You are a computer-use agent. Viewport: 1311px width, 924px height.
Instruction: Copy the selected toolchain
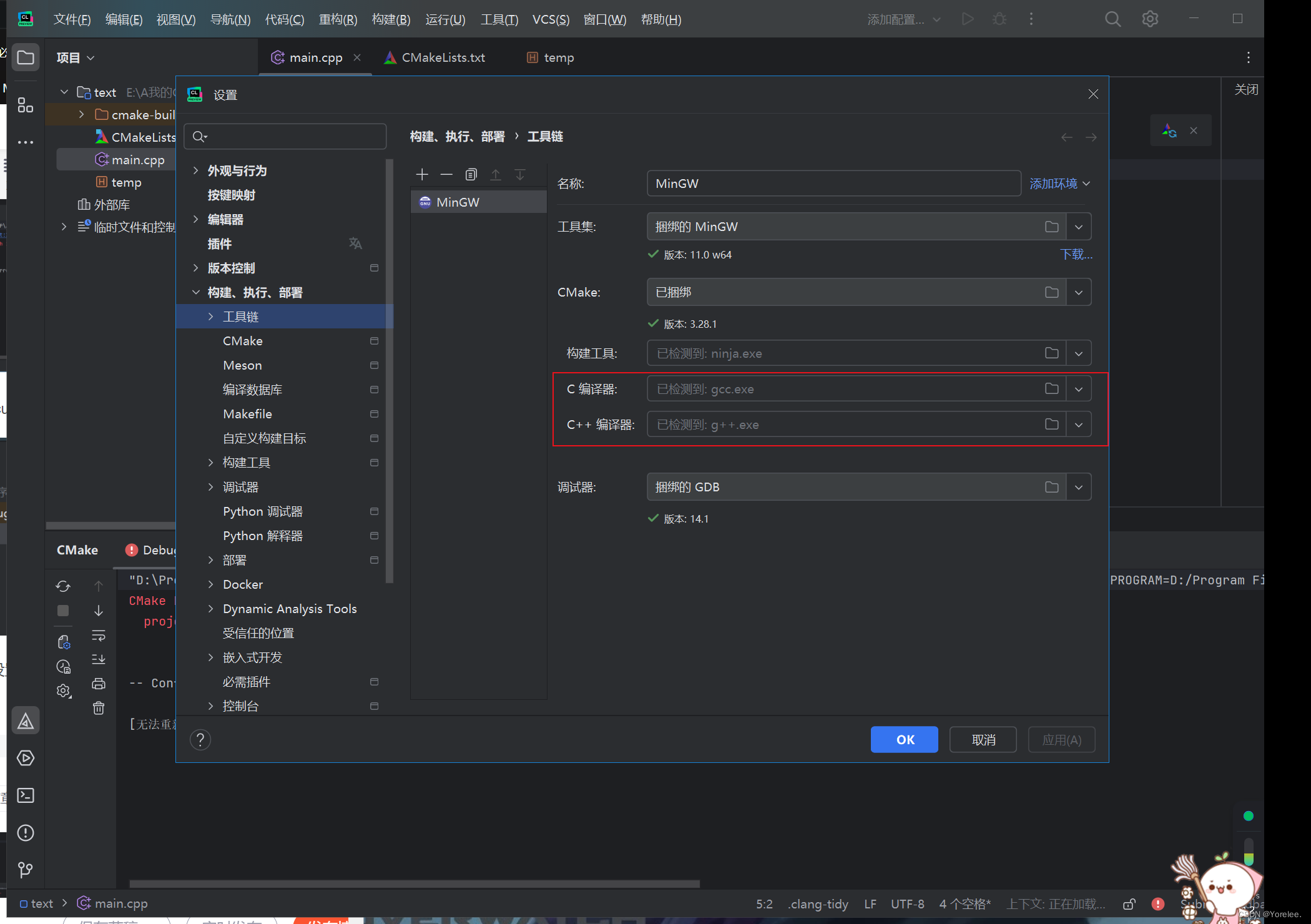(471, 175)
